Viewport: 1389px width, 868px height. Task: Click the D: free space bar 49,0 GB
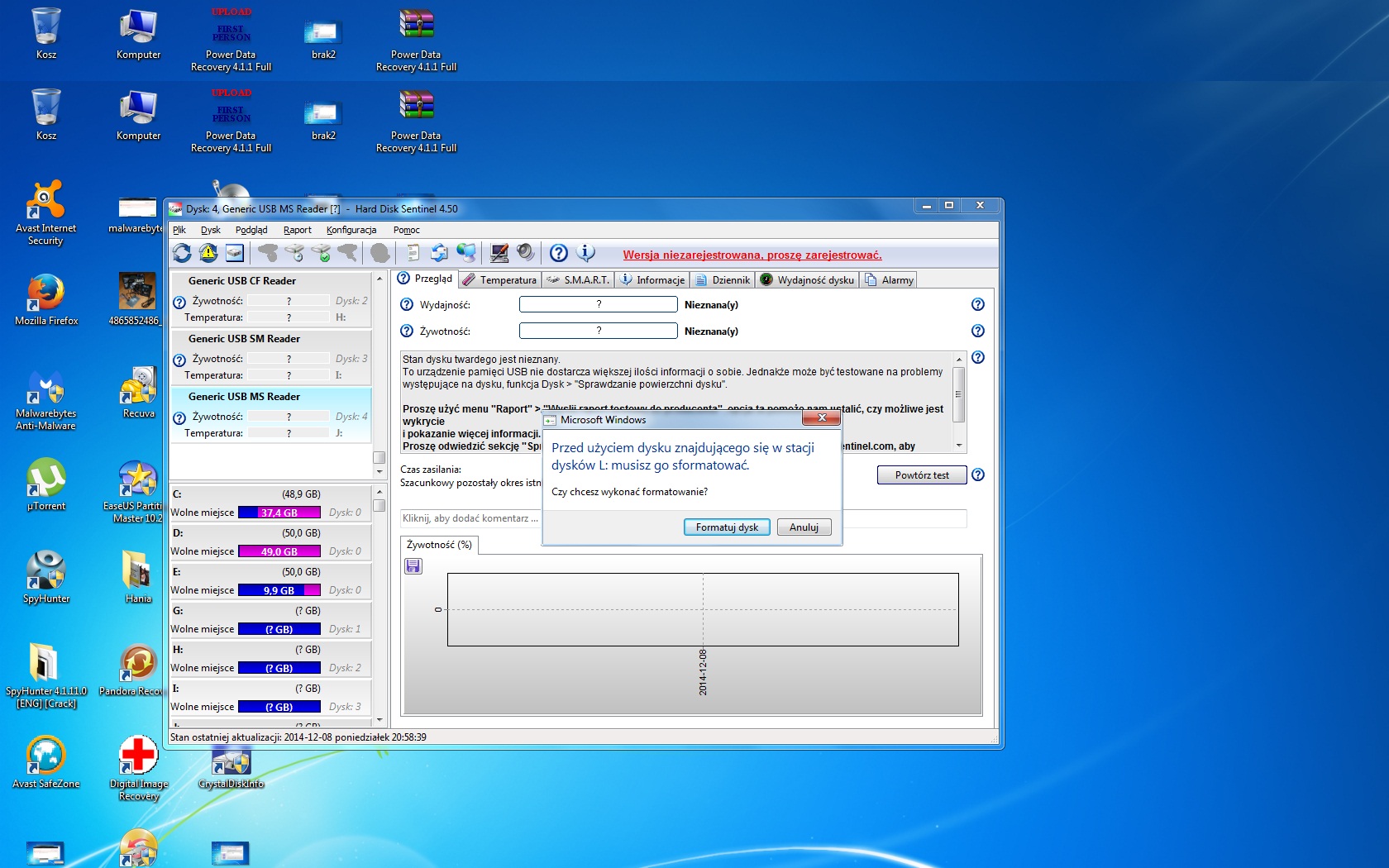[279, 551]
